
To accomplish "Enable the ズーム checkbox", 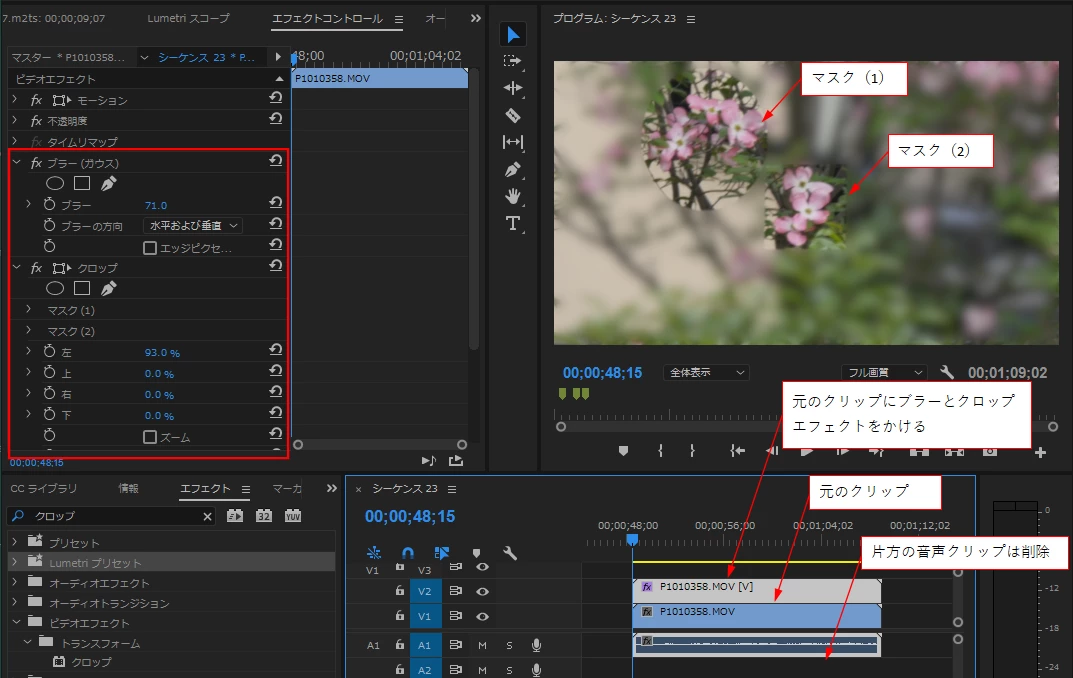I will pos(150,436).
